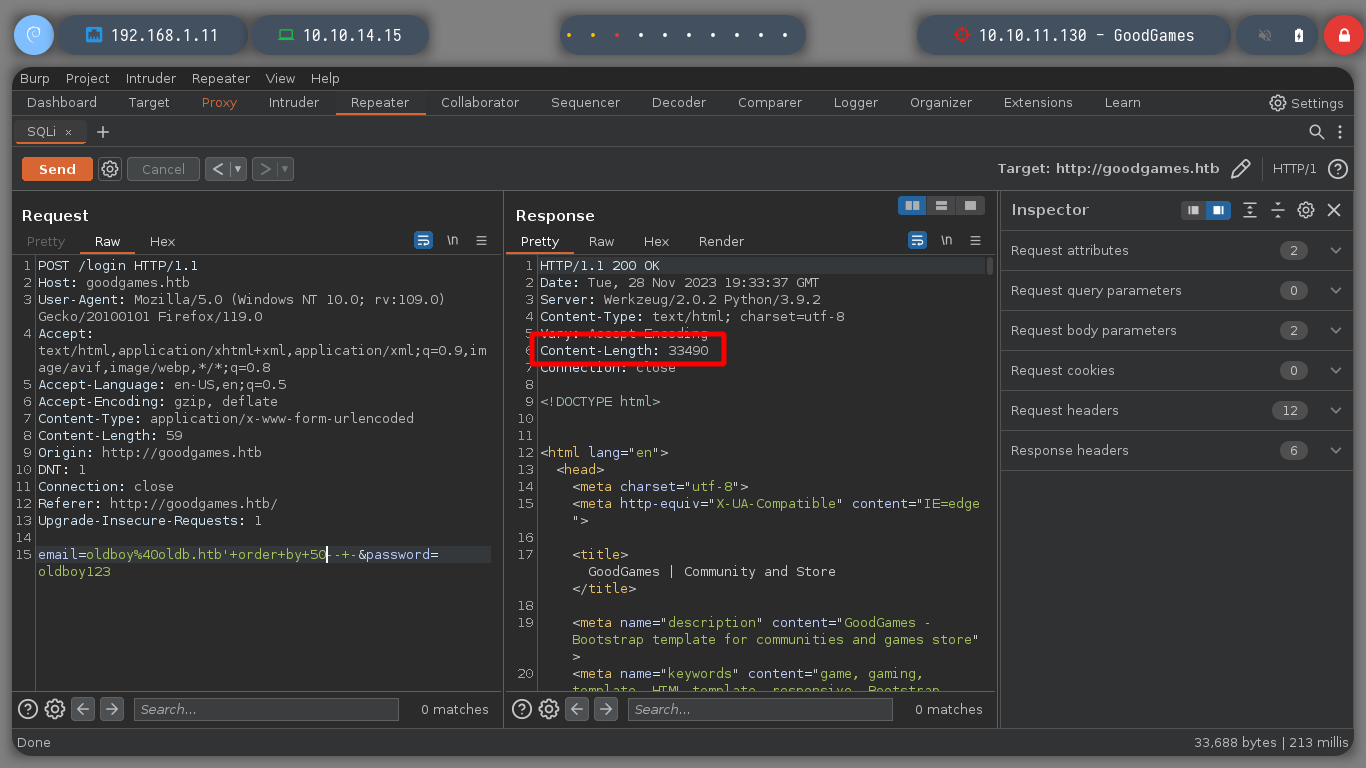
Task: Click the Response pane vertical scrollbar
Action: [x=990, y=265]
